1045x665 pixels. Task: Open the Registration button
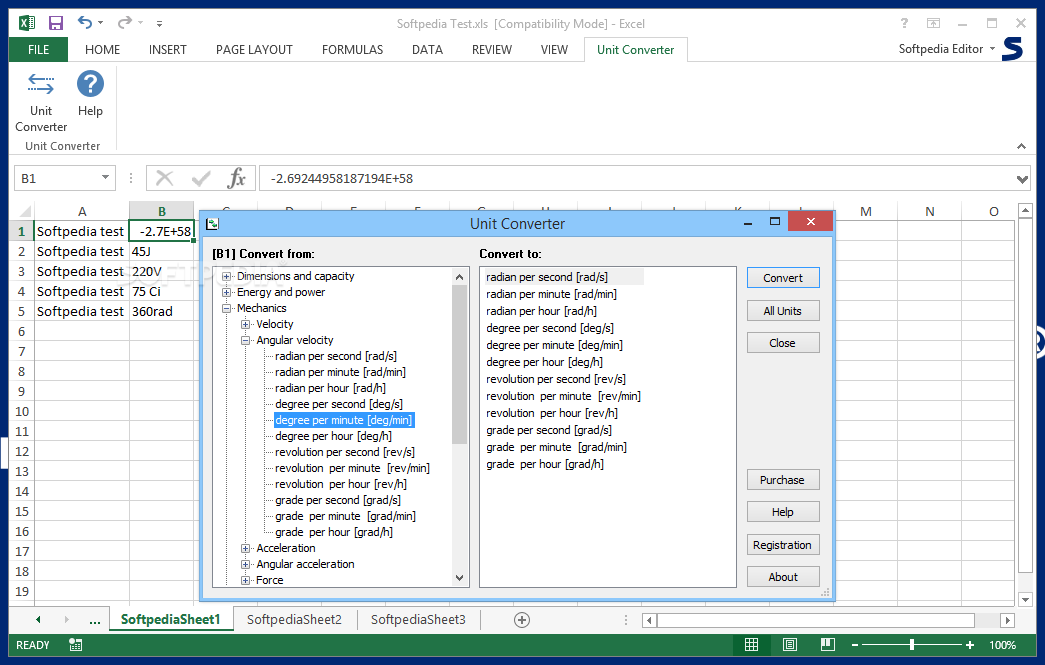[783, 544]
